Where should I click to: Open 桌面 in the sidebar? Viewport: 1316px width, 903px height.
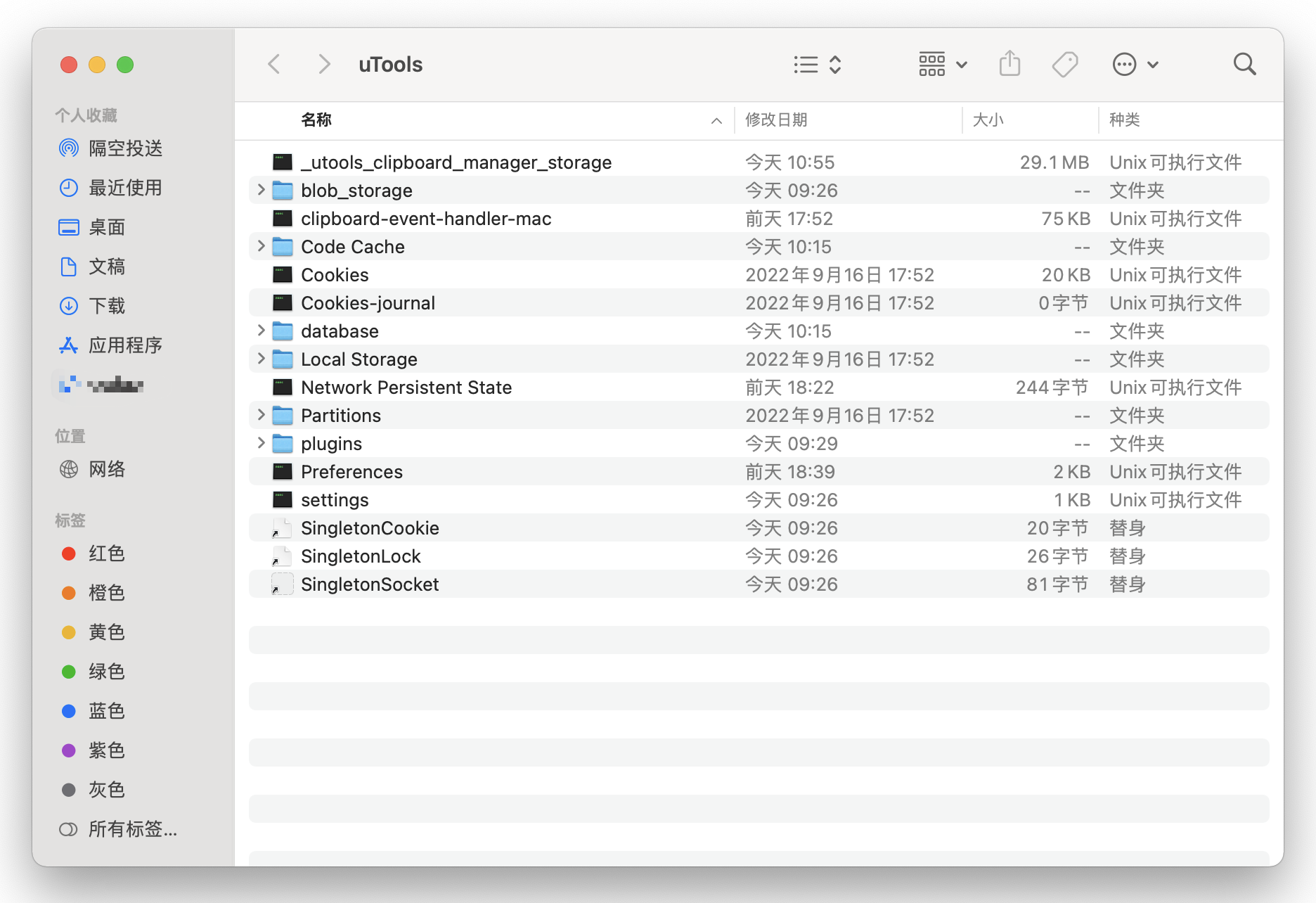pyautogui.click(x=92, y=227)
